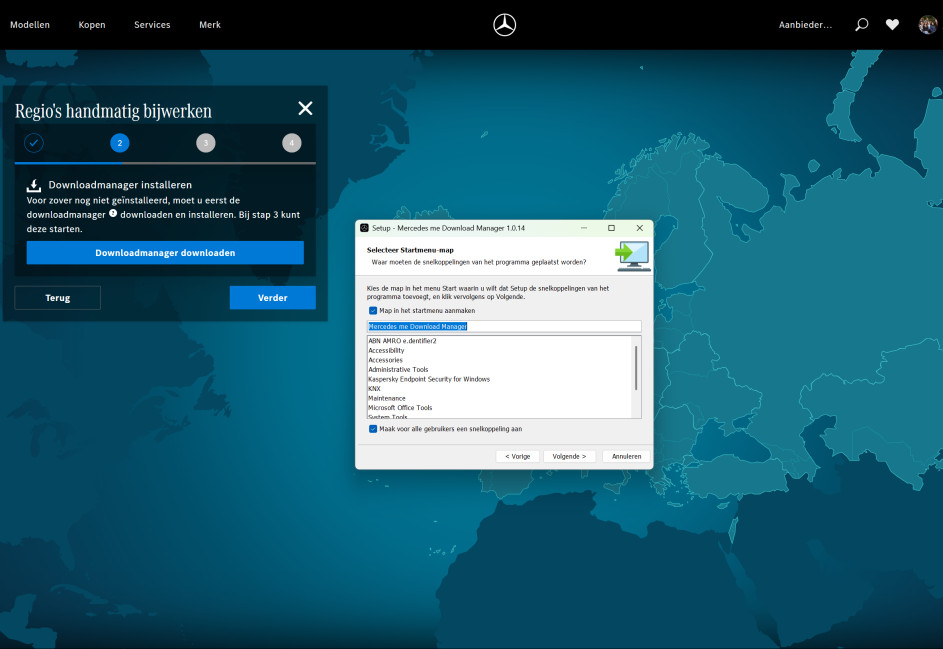This screenshot has height=649, width=943.
Task: Open the Kopen menu
Action: [x=92, y=25]
